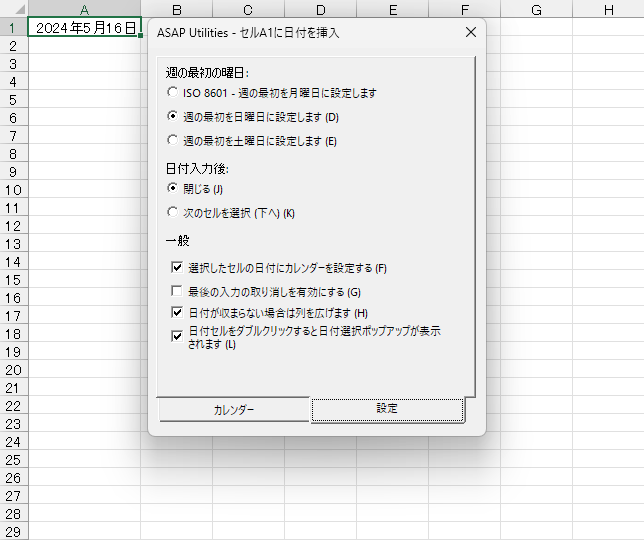Click cell G1 in the worksheet
This screenshot has width=644, height=540.
pos(536,27)
